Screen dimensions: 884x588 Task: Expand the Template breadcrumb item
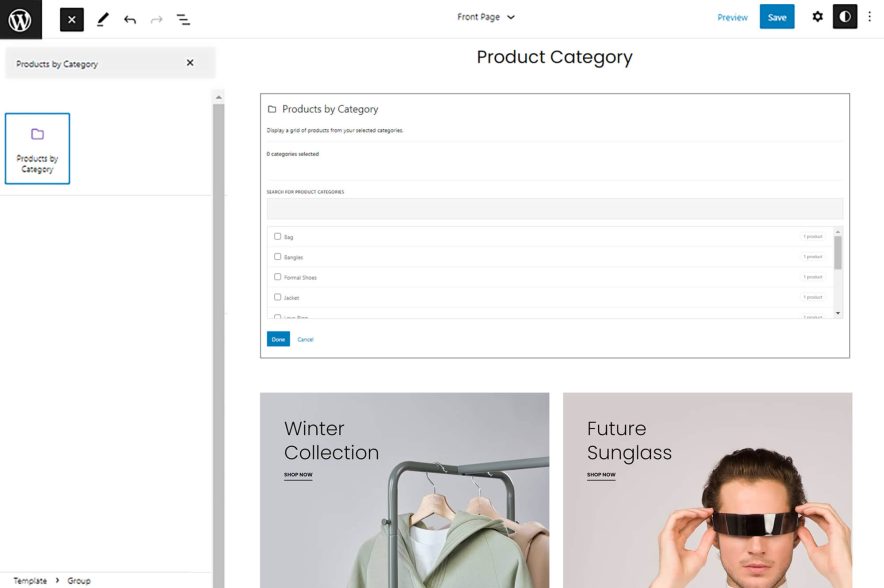click(30, 580)
